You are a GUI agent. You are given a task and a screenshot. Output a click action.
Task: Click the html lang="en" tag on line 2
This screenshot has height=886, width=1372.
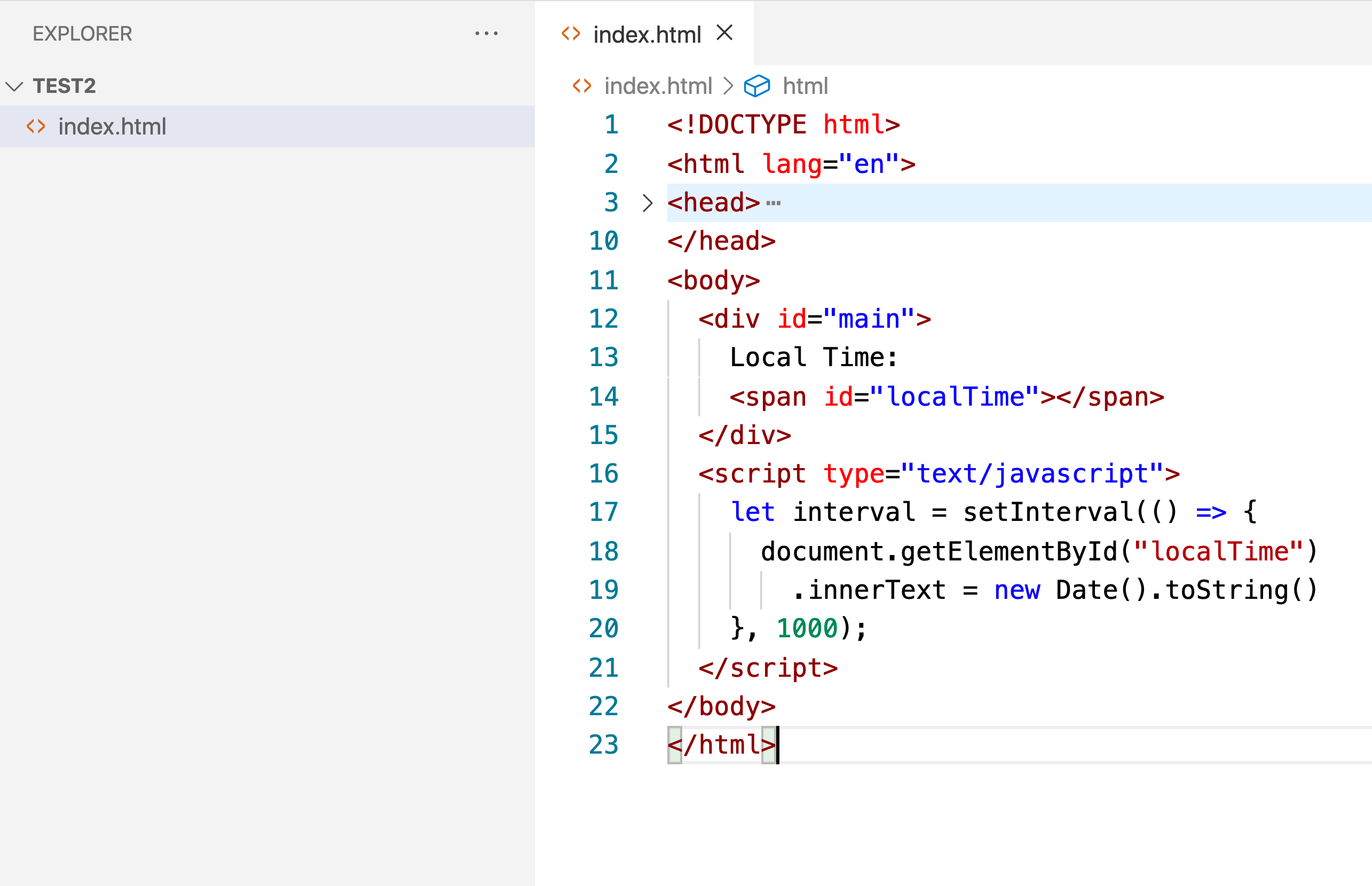click(791, 164)
